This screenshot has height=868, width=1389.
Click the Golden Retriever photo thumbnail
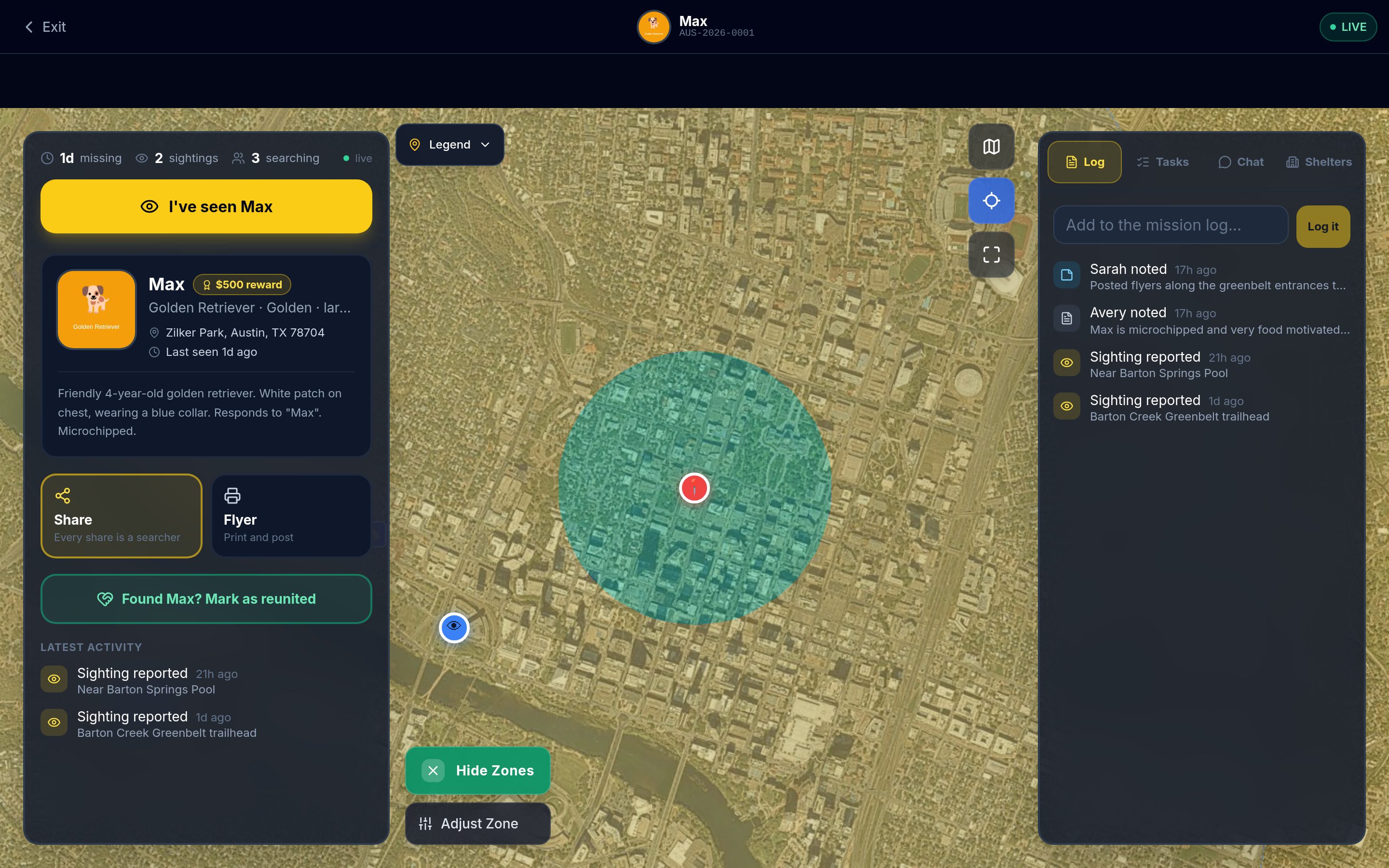click(x=96, y=310)
